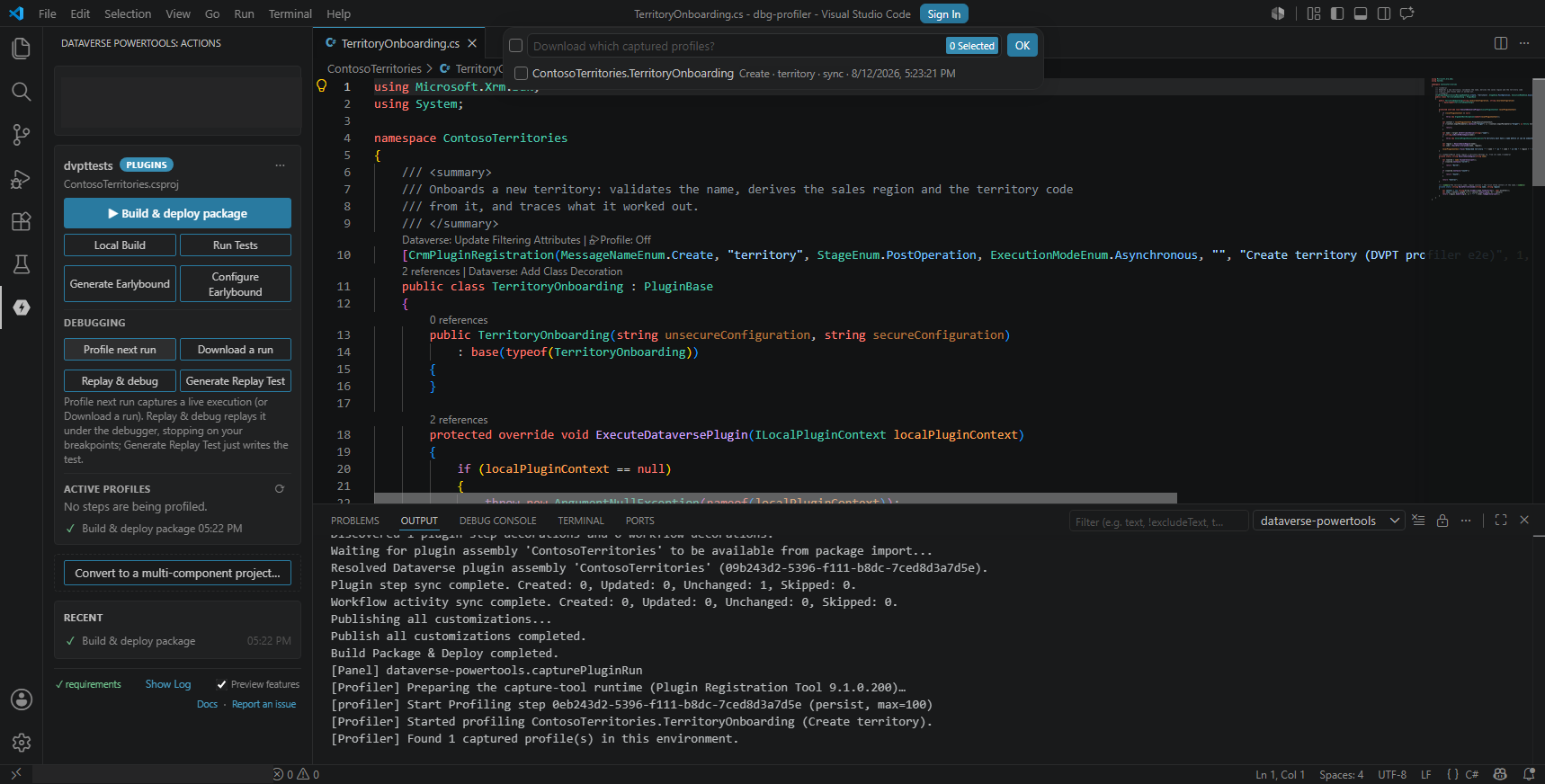Open the Run and Debug view
The image size is (1545, 784).
pyautogui.click(x=21, y=178)
